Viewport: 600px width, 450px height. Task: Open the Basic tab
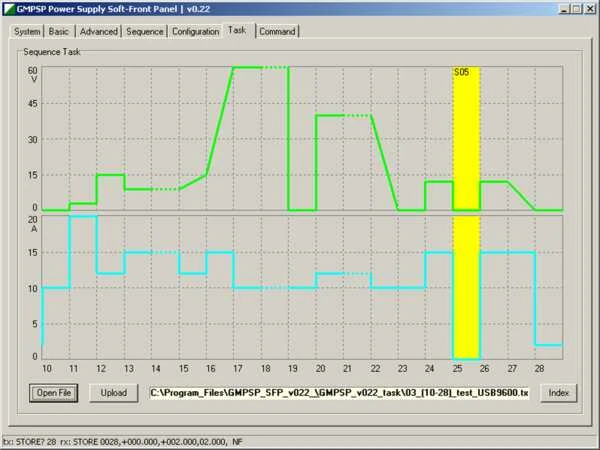(59, 31)
